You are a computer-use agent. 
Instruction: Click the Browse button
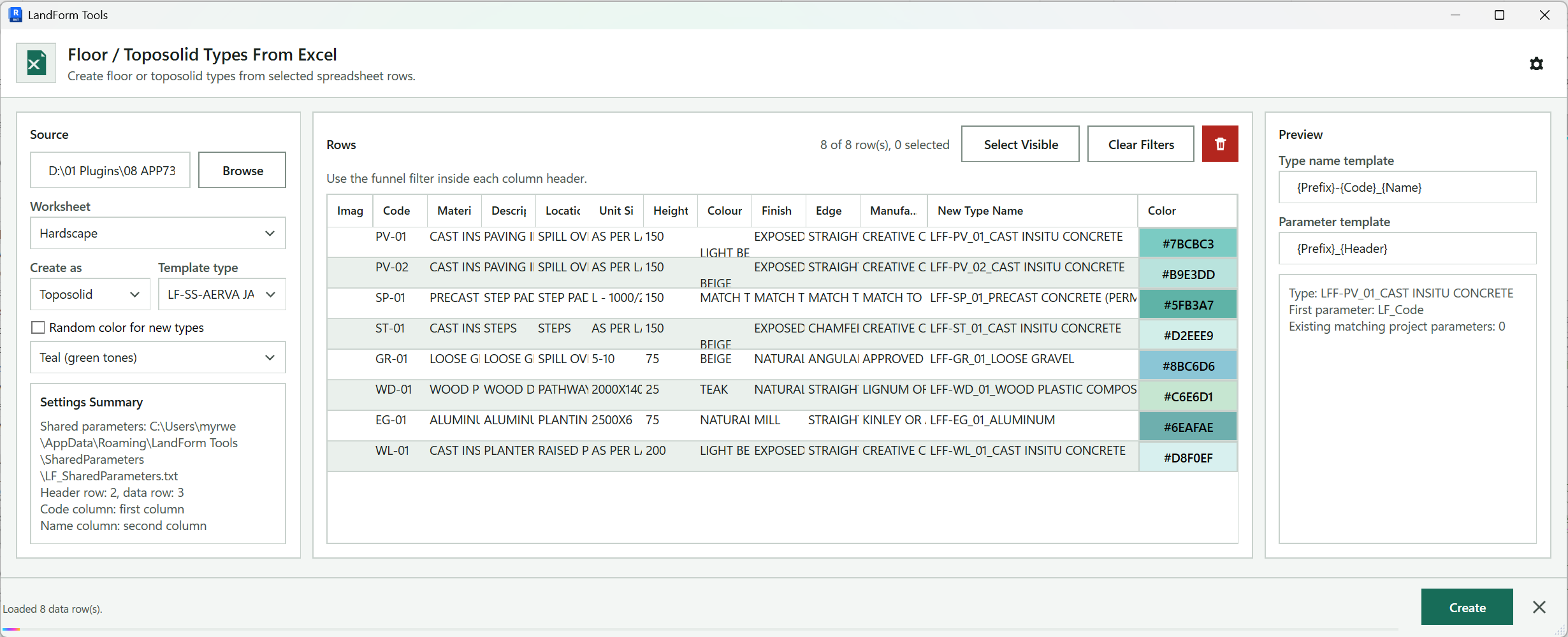tap(242, 170)
